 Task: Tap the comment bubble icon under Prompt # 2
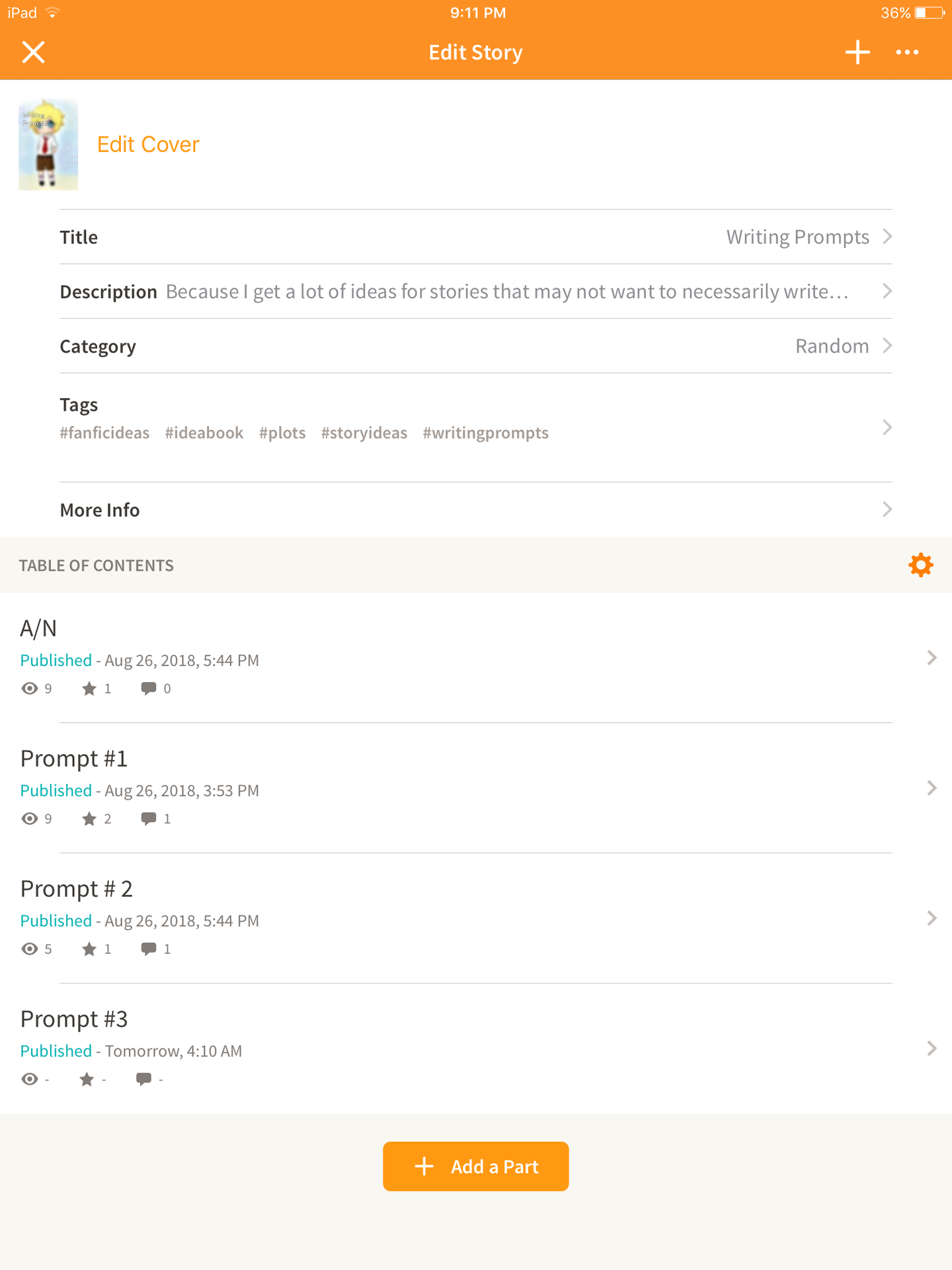click(149, 949)
